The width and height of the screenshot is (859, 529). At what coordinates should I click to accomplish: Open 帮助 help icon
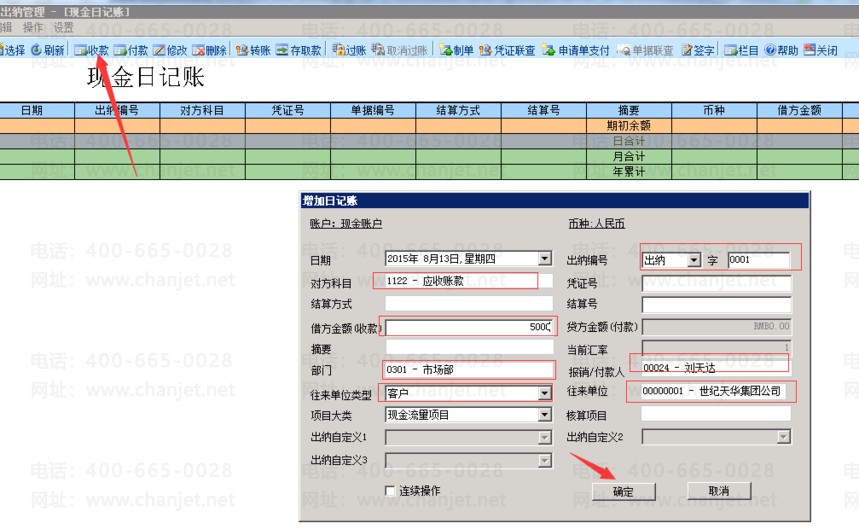tap(770, 50)
